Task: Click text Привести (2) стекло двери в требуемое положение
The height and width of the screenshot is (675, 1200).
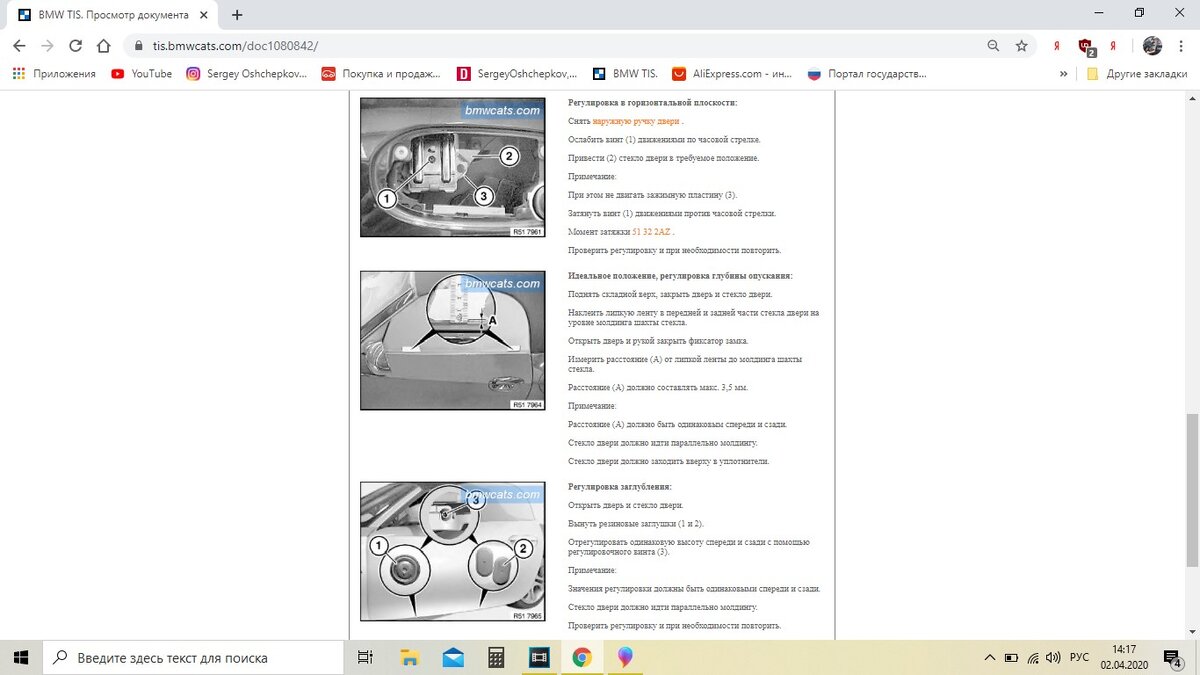Action: coord(663,158)
